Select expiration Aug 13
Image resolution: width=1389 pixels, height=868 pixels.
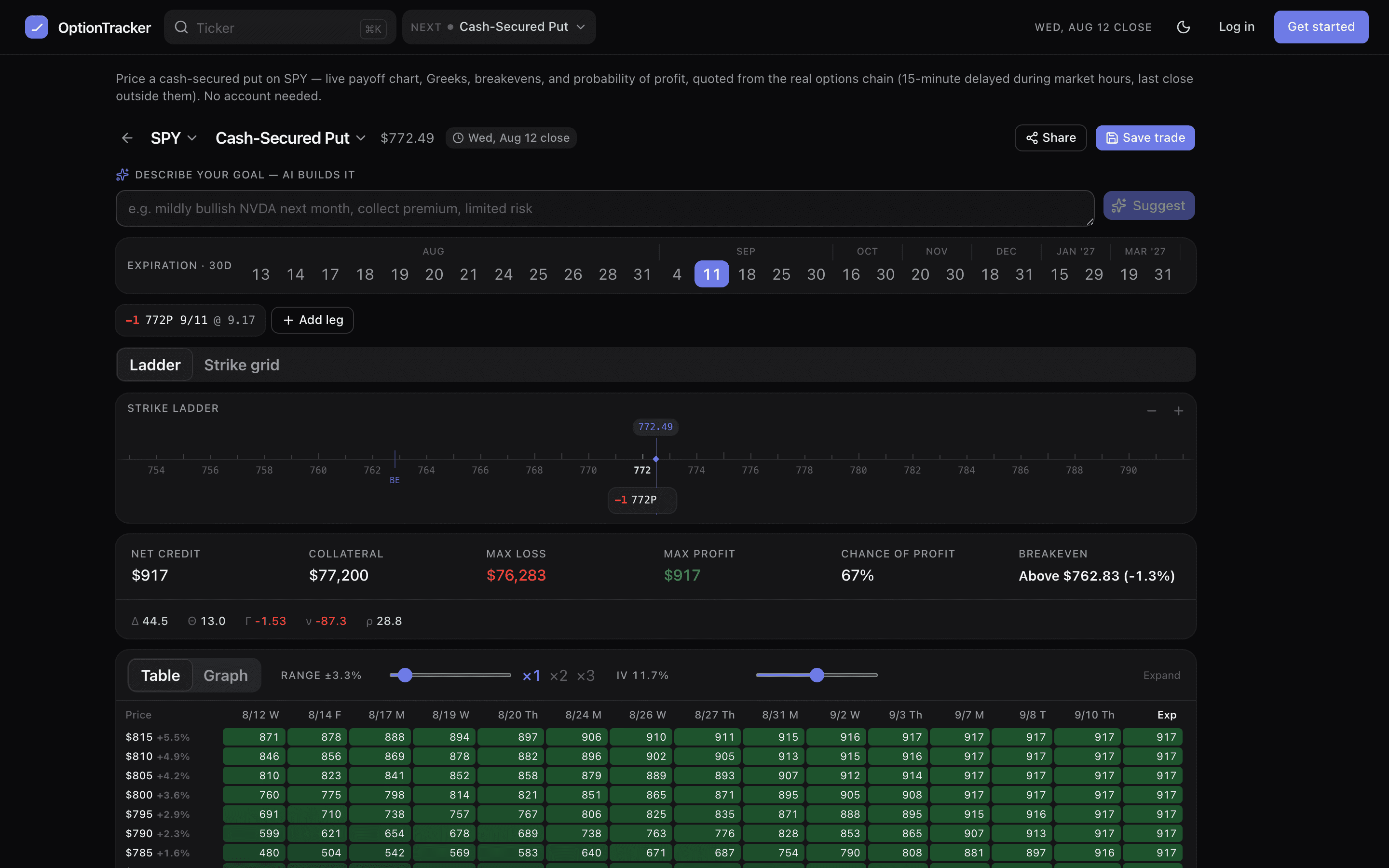click(260, 274)
